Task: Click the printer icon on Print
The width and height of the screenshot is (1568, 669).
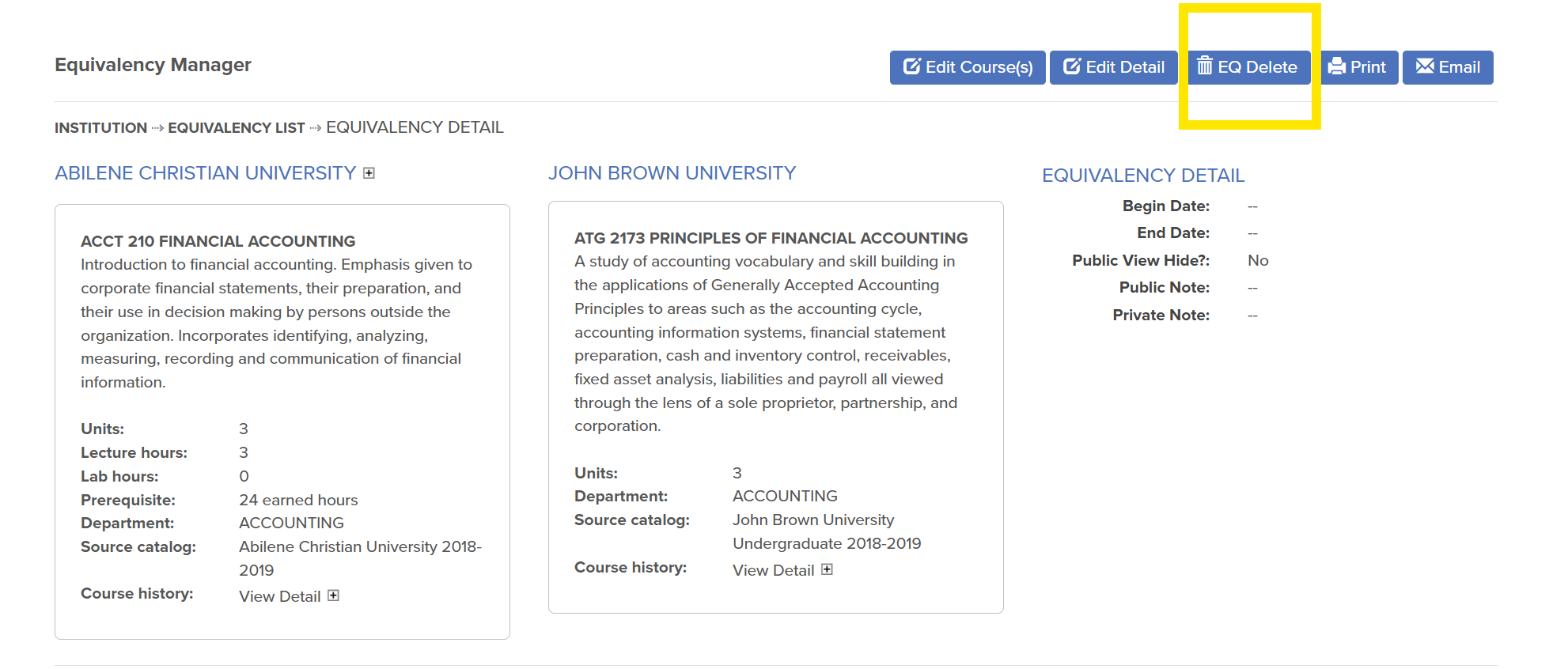Action: (x=1337, y=66)
